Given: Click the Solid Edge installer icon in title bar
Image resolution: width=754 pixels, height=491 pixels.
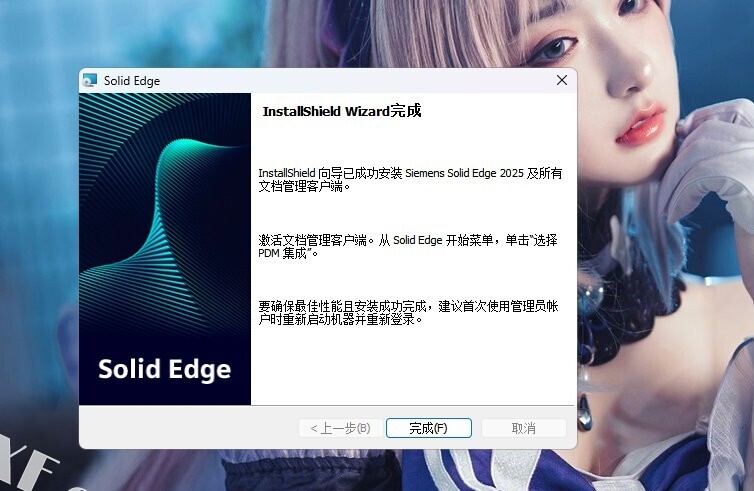Looking at the screenshot, I should click(x=90, y=80).
